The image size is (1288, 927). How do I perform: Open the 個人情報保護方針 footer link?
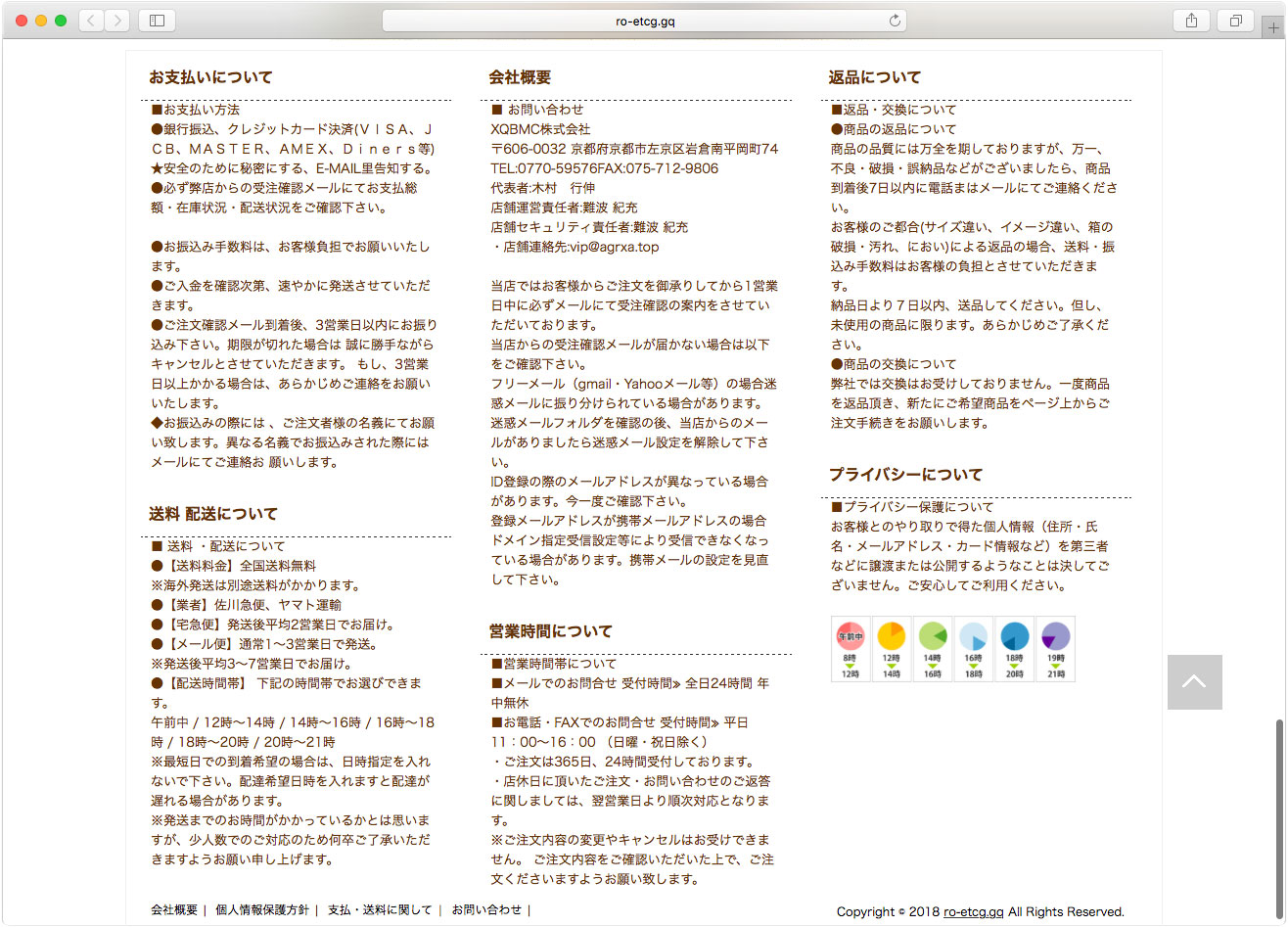(261, 910)
